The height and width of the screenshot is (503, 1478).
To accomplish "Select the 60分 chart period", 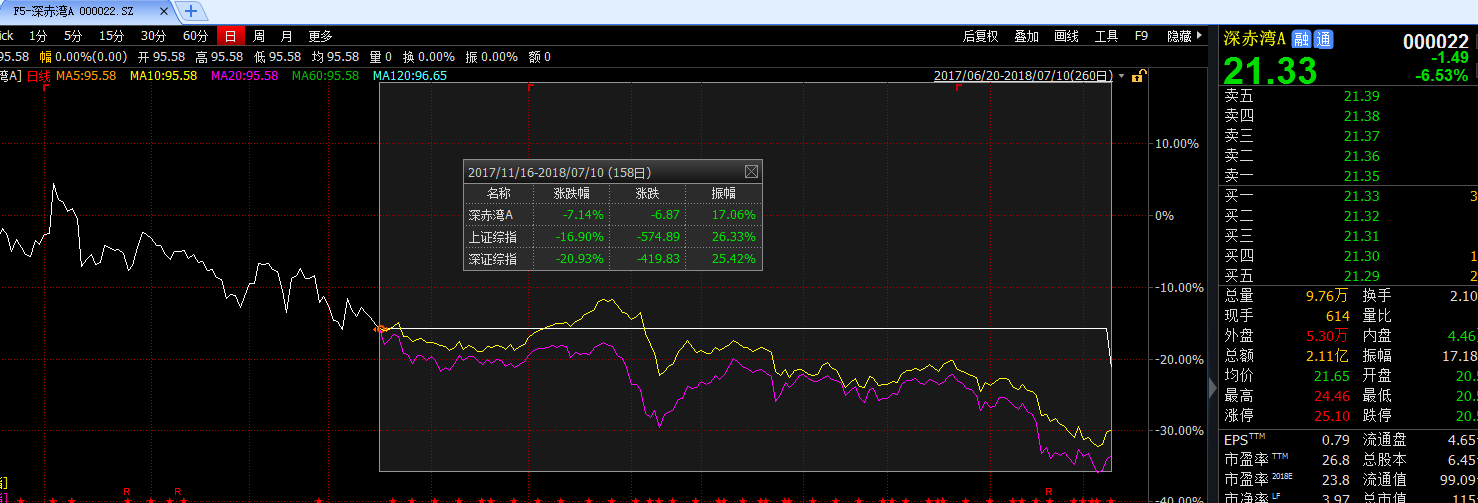I will [195, 36].
